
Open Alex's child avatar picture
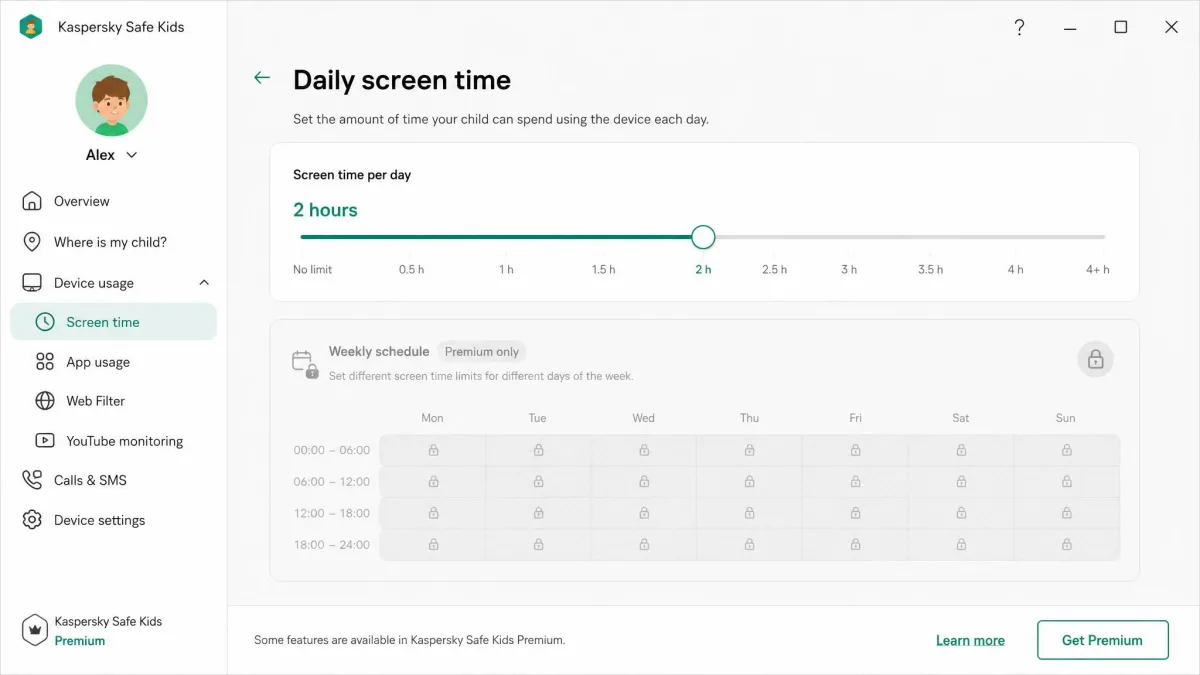point(111,100)
